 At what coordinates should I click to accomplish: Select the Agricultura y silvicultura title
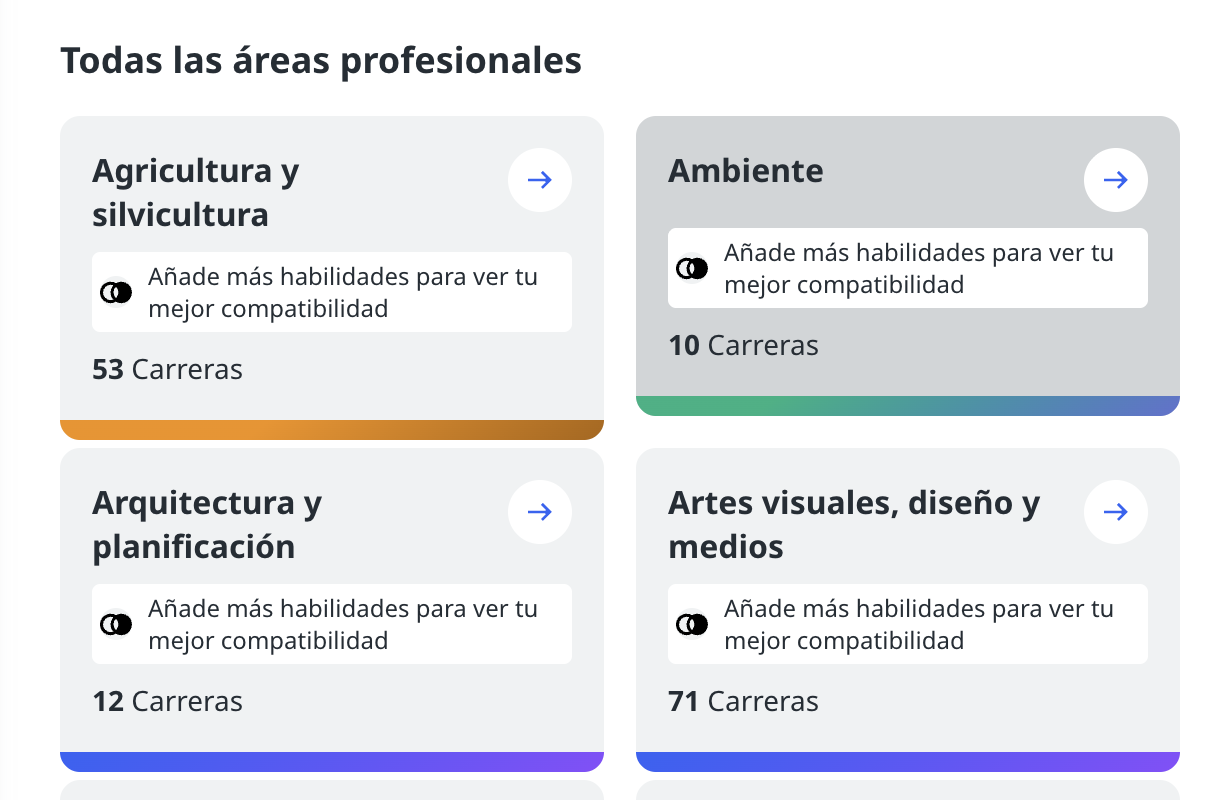pos(196,192)
